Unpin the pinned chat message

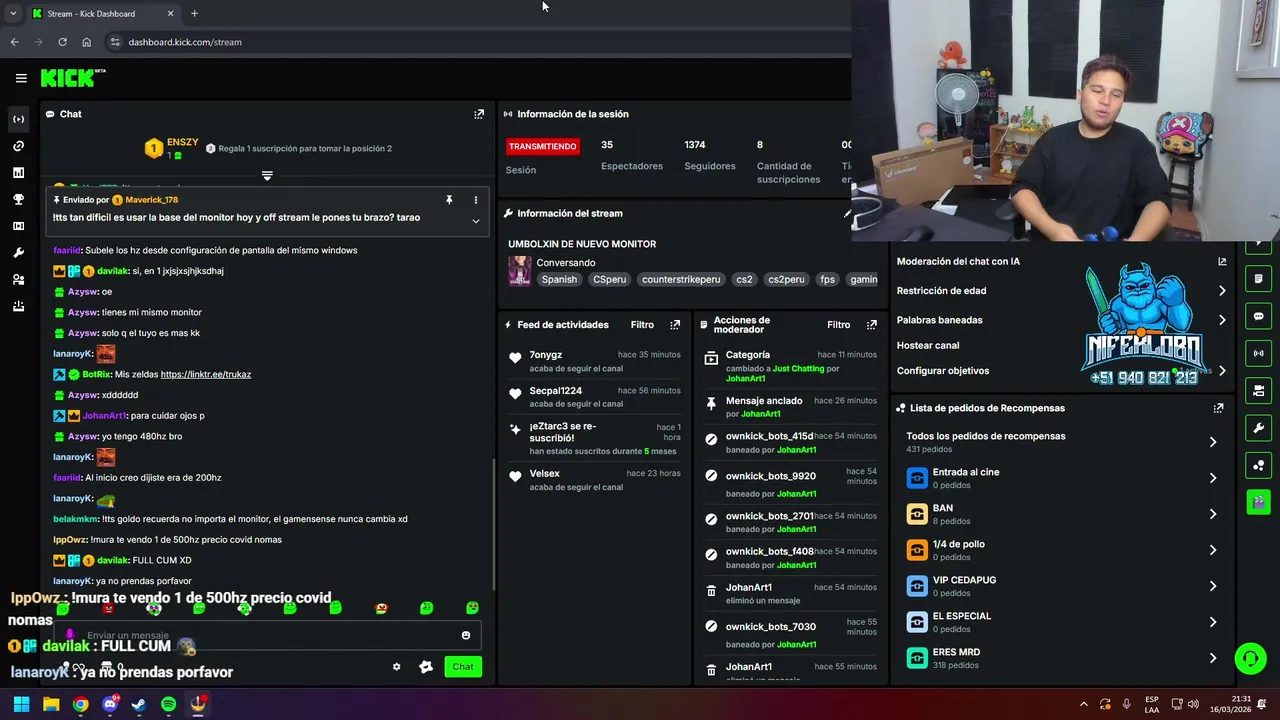click(x=449, y=200)
